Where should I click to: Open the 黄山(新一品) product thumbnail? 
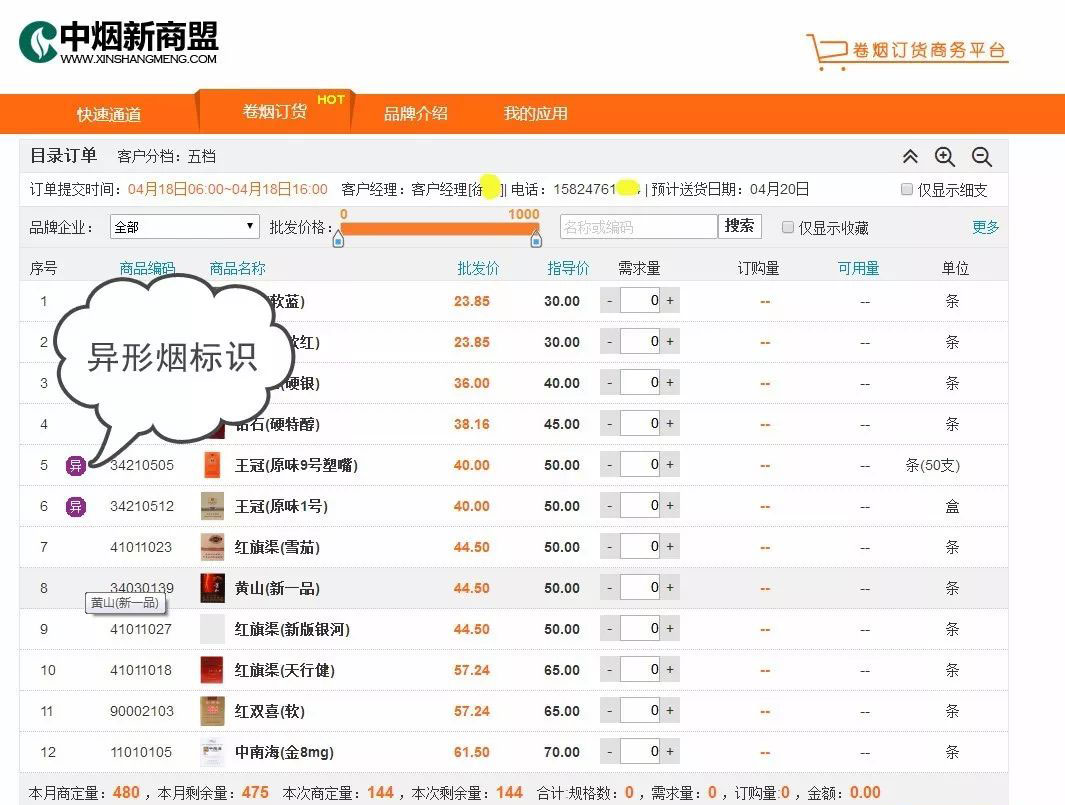(213, 588)
